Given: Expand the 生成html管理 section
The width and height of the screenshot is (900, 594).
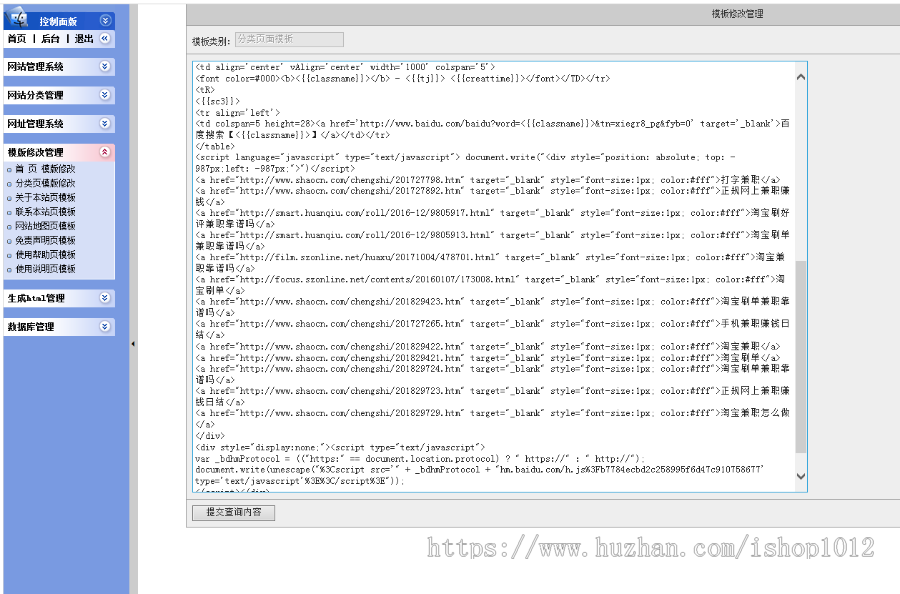Looking at the screenshot, I should [x=104, y=298].
